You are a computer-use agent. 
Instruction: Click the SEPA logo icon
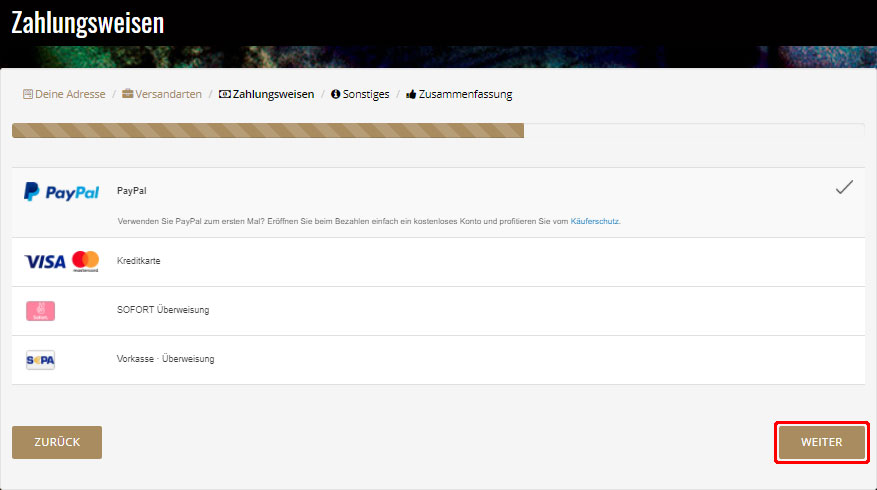point(40,359)
